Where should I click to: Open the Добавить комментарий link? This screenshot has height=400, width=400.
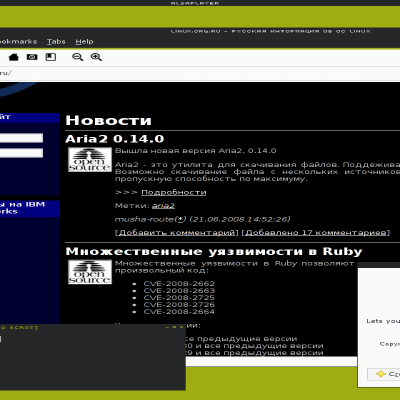pos(177,233)
